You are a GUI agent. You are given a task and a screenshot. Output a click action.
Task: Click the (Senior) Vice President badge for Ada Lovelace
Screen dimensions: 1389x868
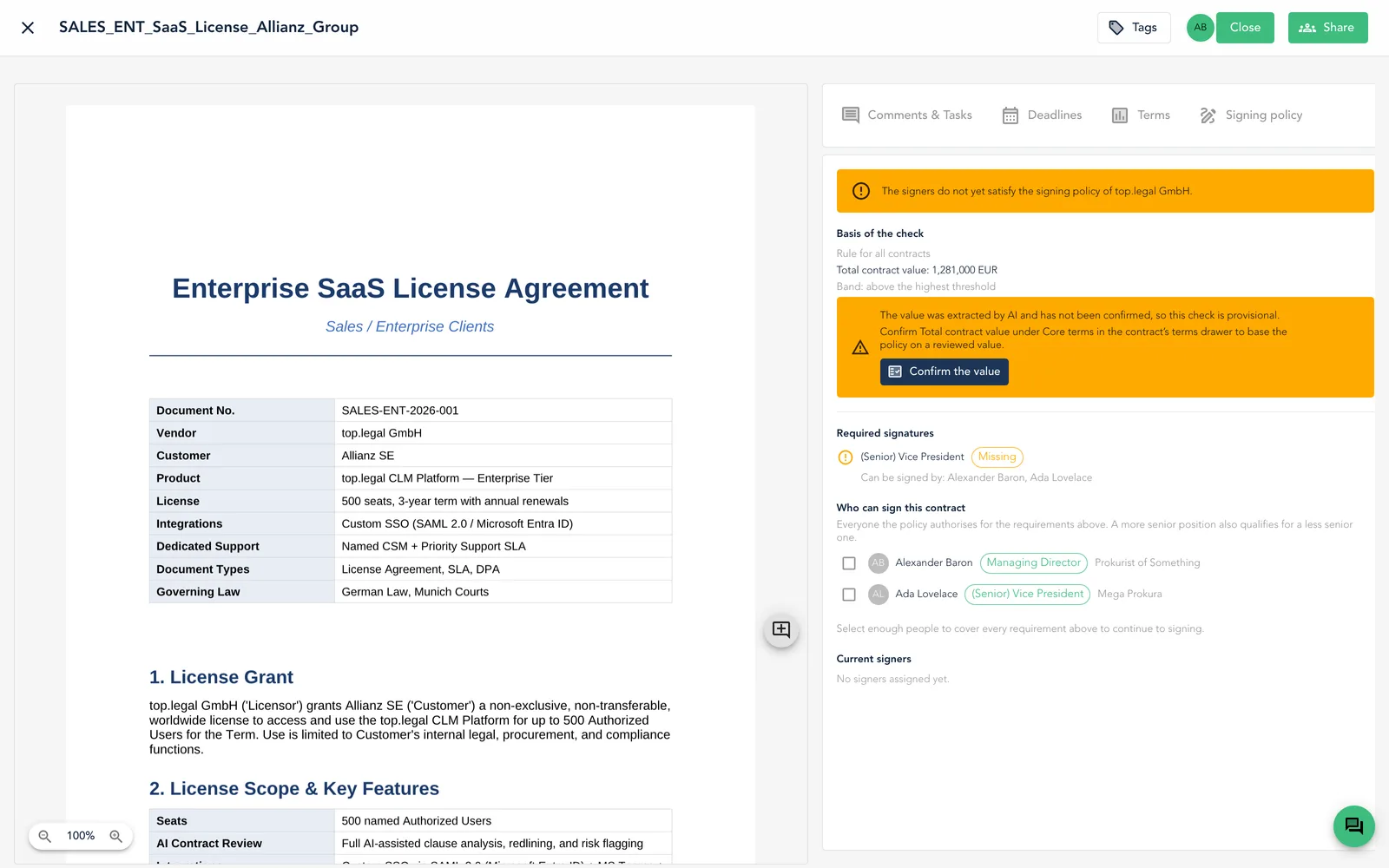1028,595
